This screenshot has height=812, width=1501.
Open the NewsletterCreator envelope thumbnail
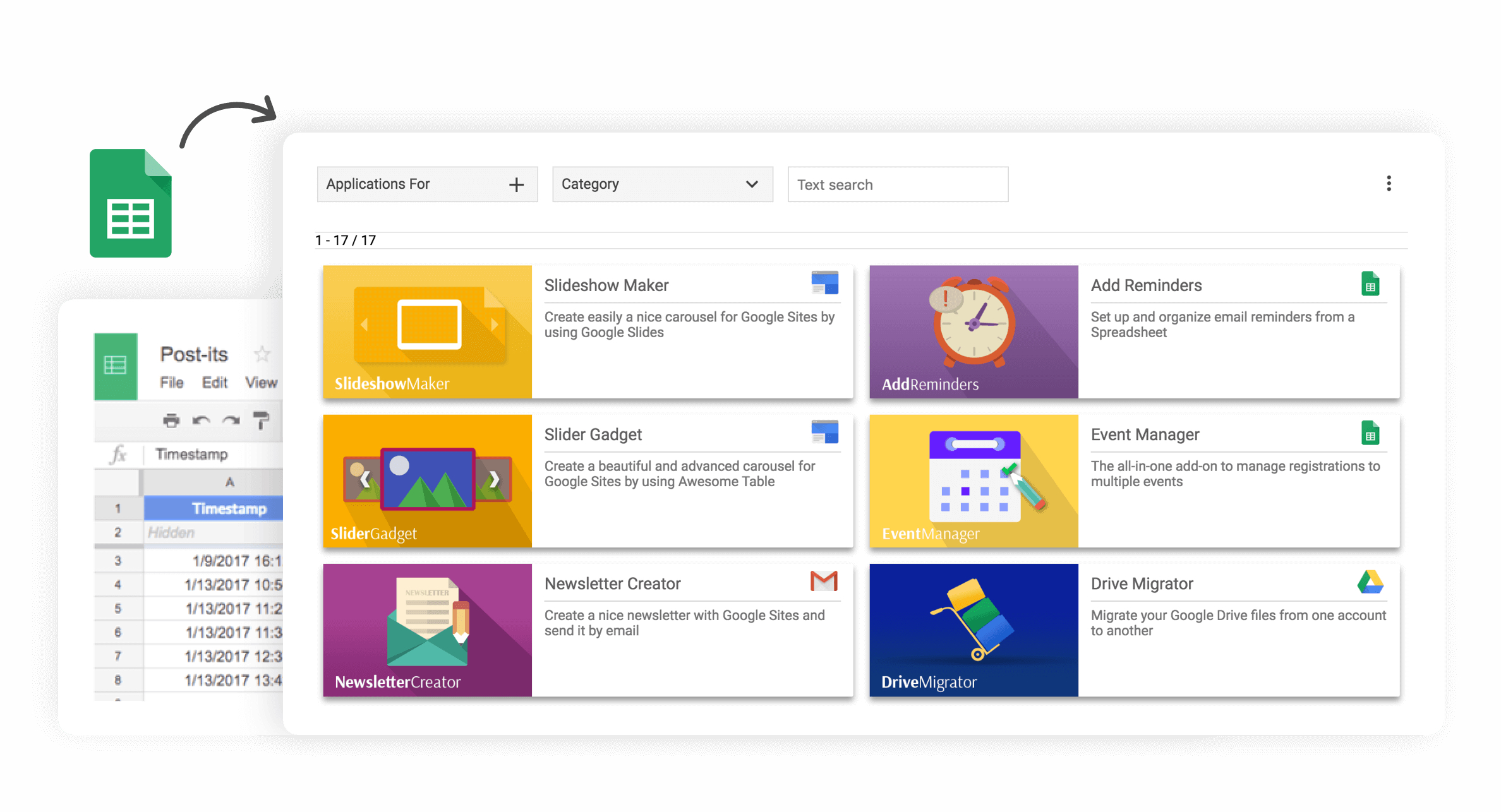point(427,630)
